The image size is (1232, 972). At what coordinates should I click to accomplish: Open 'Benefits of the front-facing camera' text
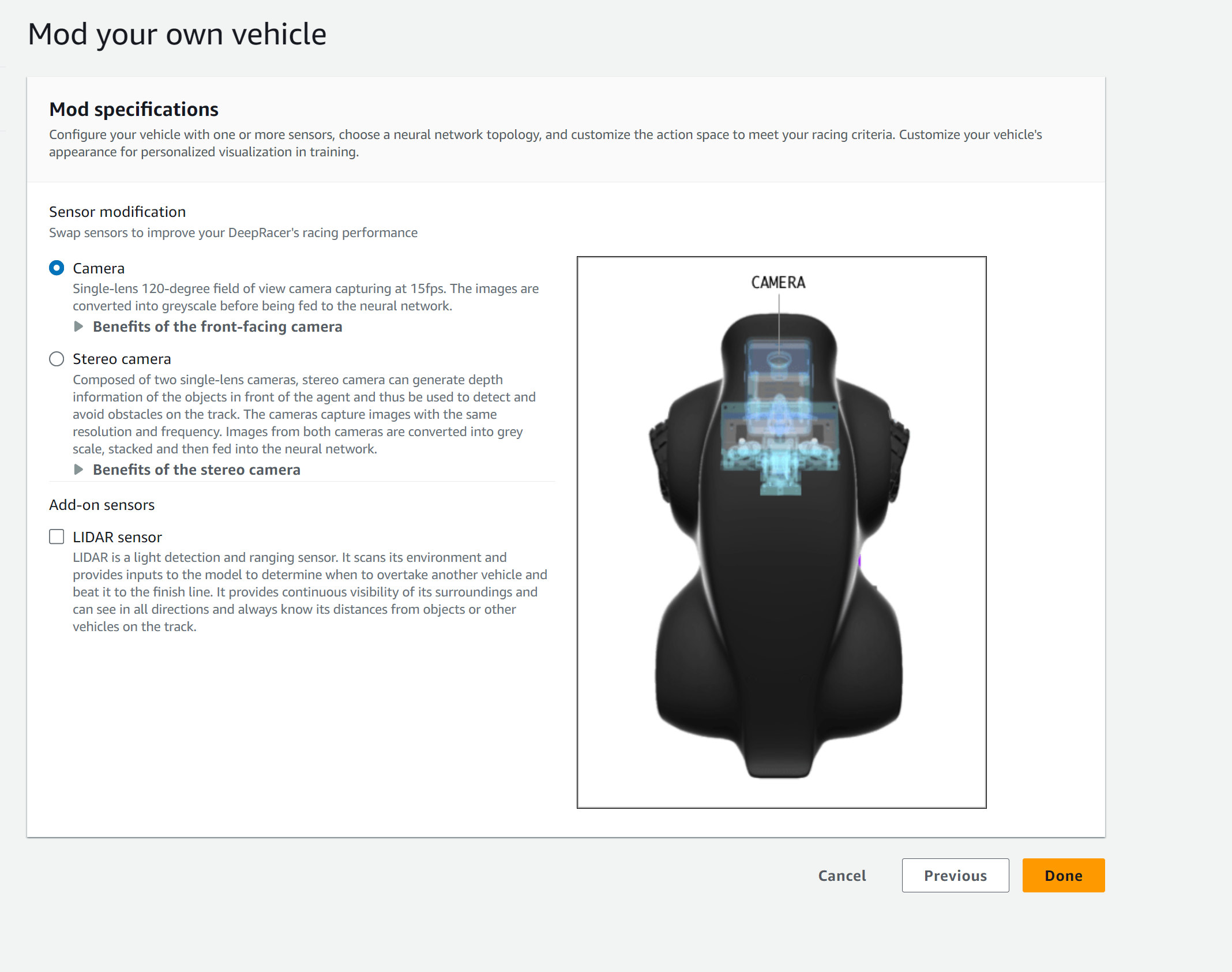pyautogui.click(x=217, y=326)
